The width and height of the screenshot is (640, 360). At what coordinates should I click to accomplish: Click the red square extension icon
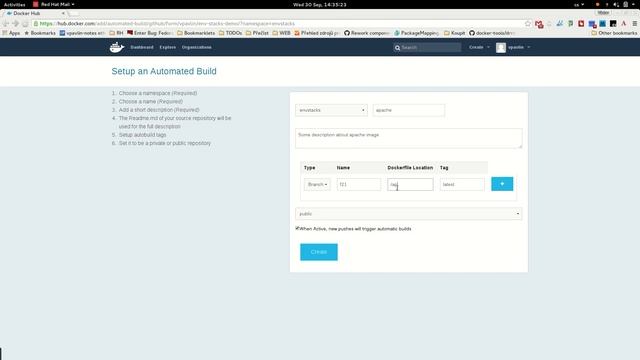click(x=581, y=24)
